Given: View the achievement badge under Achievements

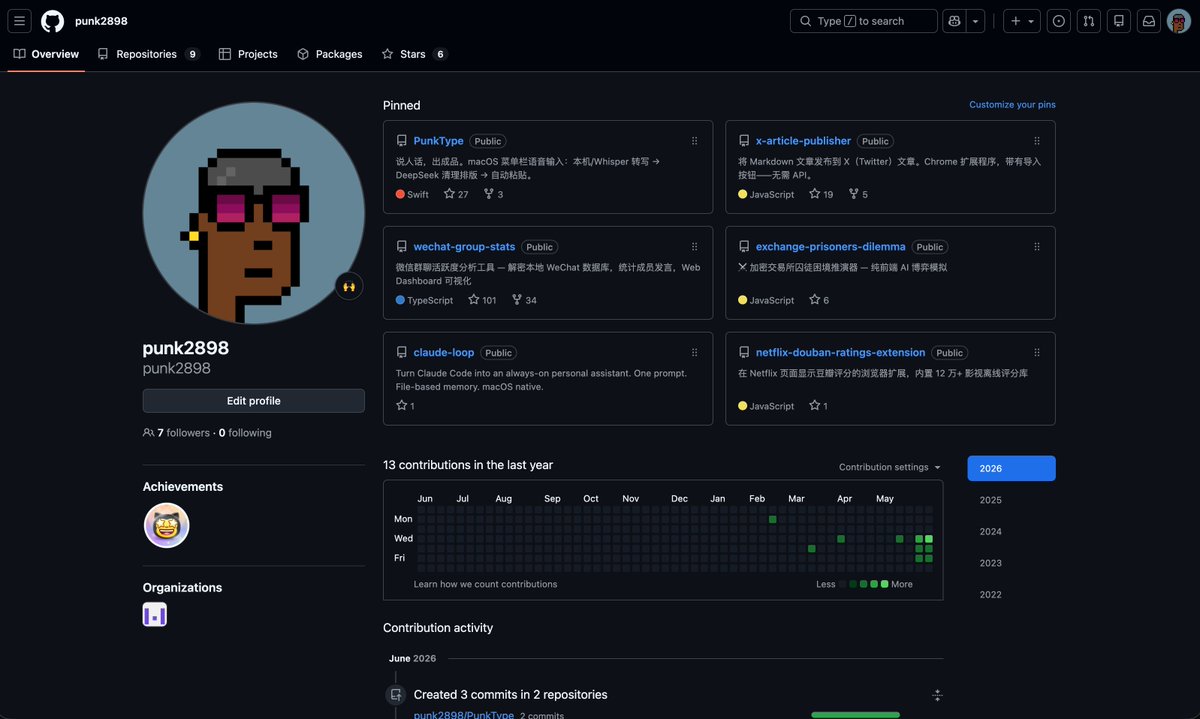Looking at the screenshot, I should pyautogui.click(x=167, y=526).
